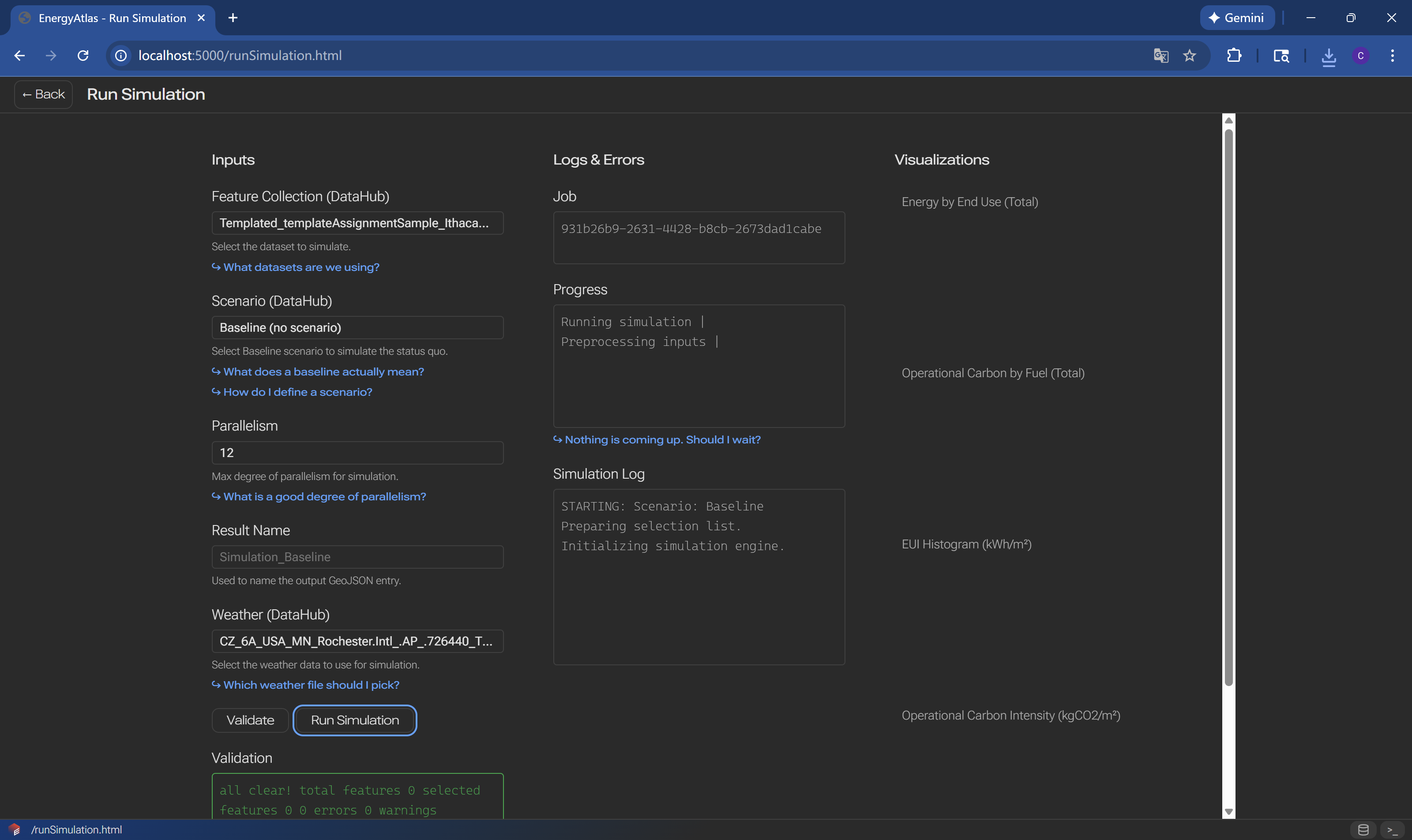Click the translate page icon

1160,56
